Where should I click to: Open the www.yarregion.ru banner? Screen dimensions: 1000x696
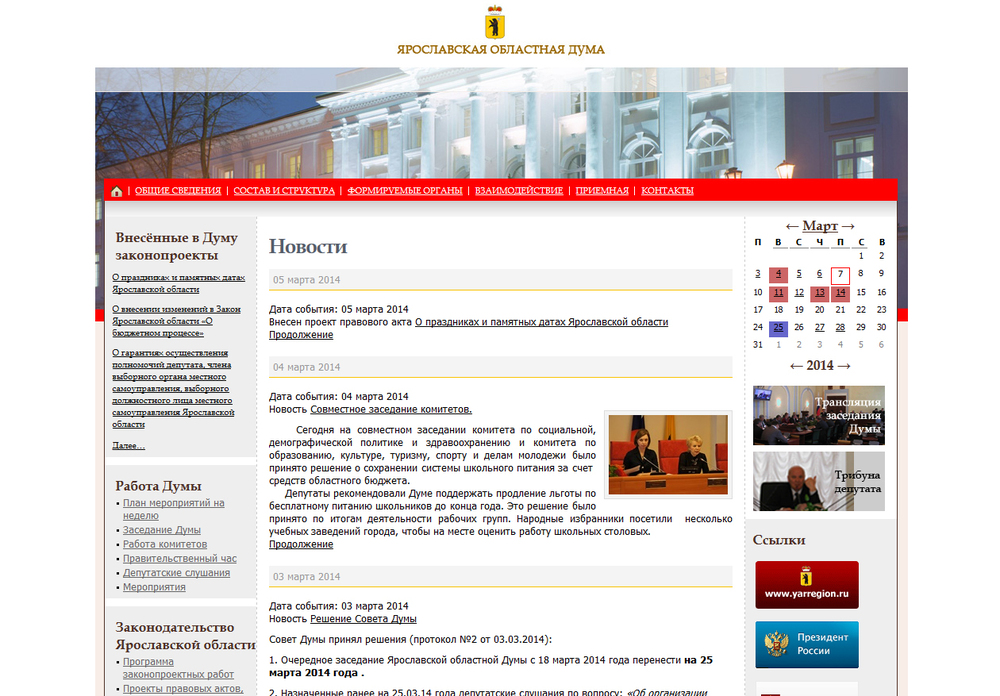click(x=807, y=585)
